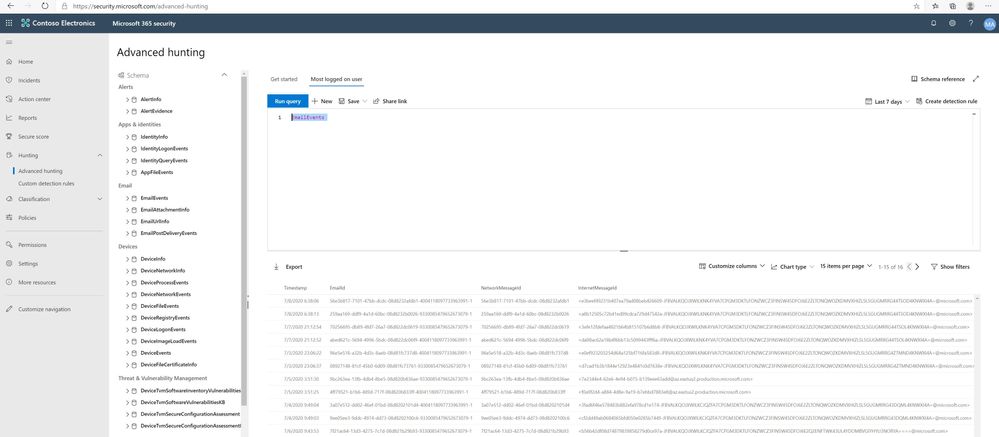Click the Run query button

click(x=288, y=101)
